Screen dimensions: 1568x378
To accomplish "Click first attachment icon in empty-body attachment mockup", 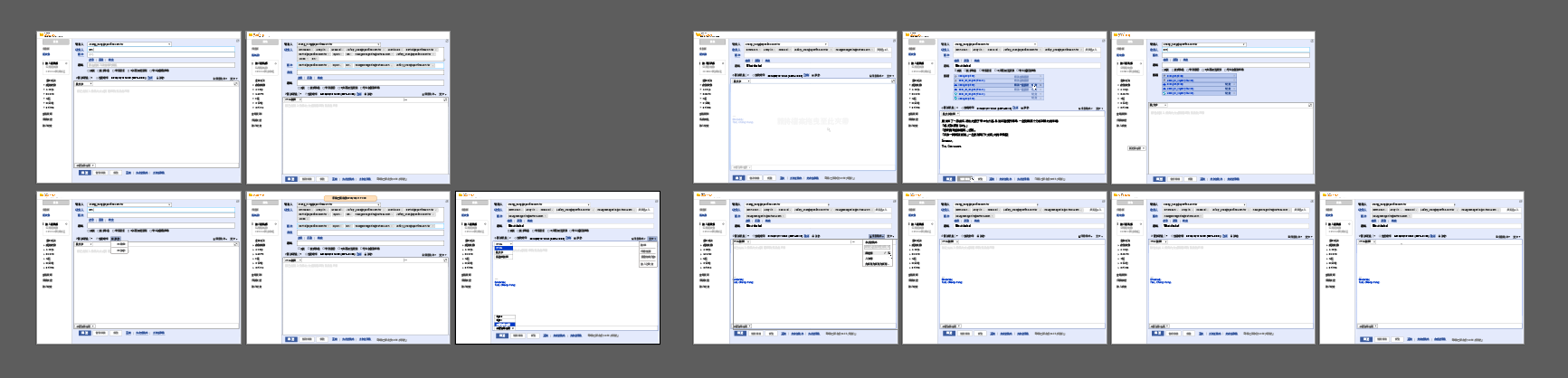I will (x=1165, y=76).
